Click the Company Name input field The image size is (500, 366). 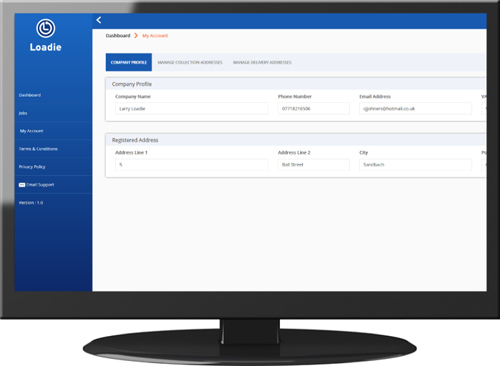(192, 109)
